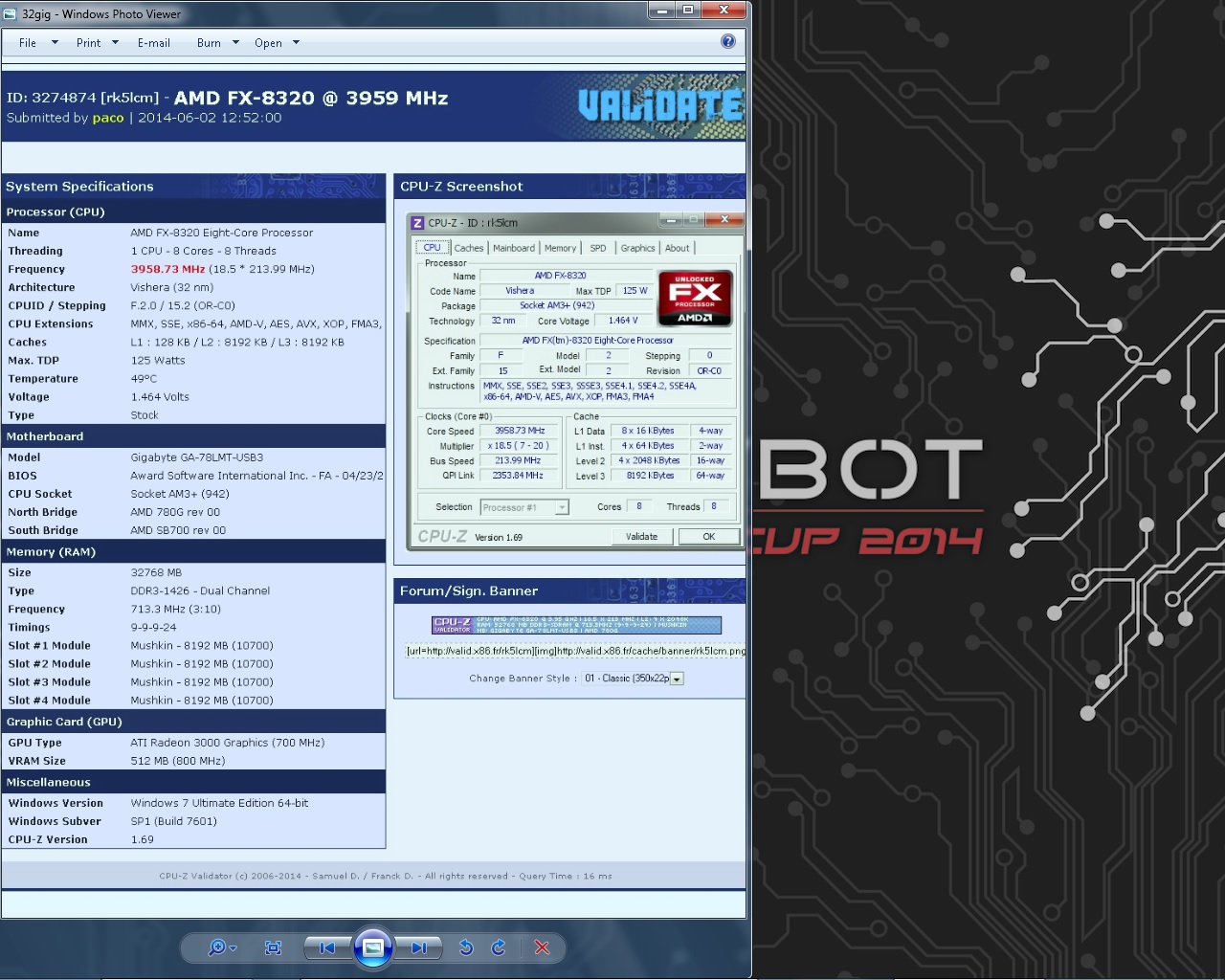
Task: Click the CPU tab in the CPU-Z screenshot
Action: click(x=432, y=248)
